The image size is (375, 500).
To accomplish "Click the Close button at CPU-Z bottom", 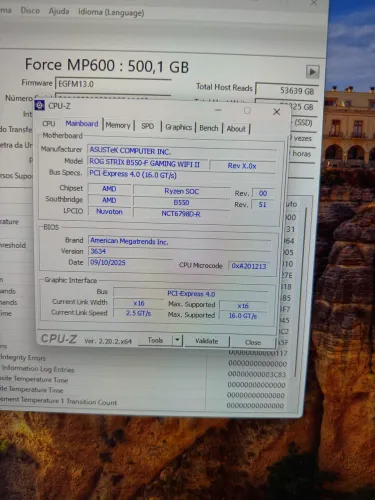I will tap(253, 342).
